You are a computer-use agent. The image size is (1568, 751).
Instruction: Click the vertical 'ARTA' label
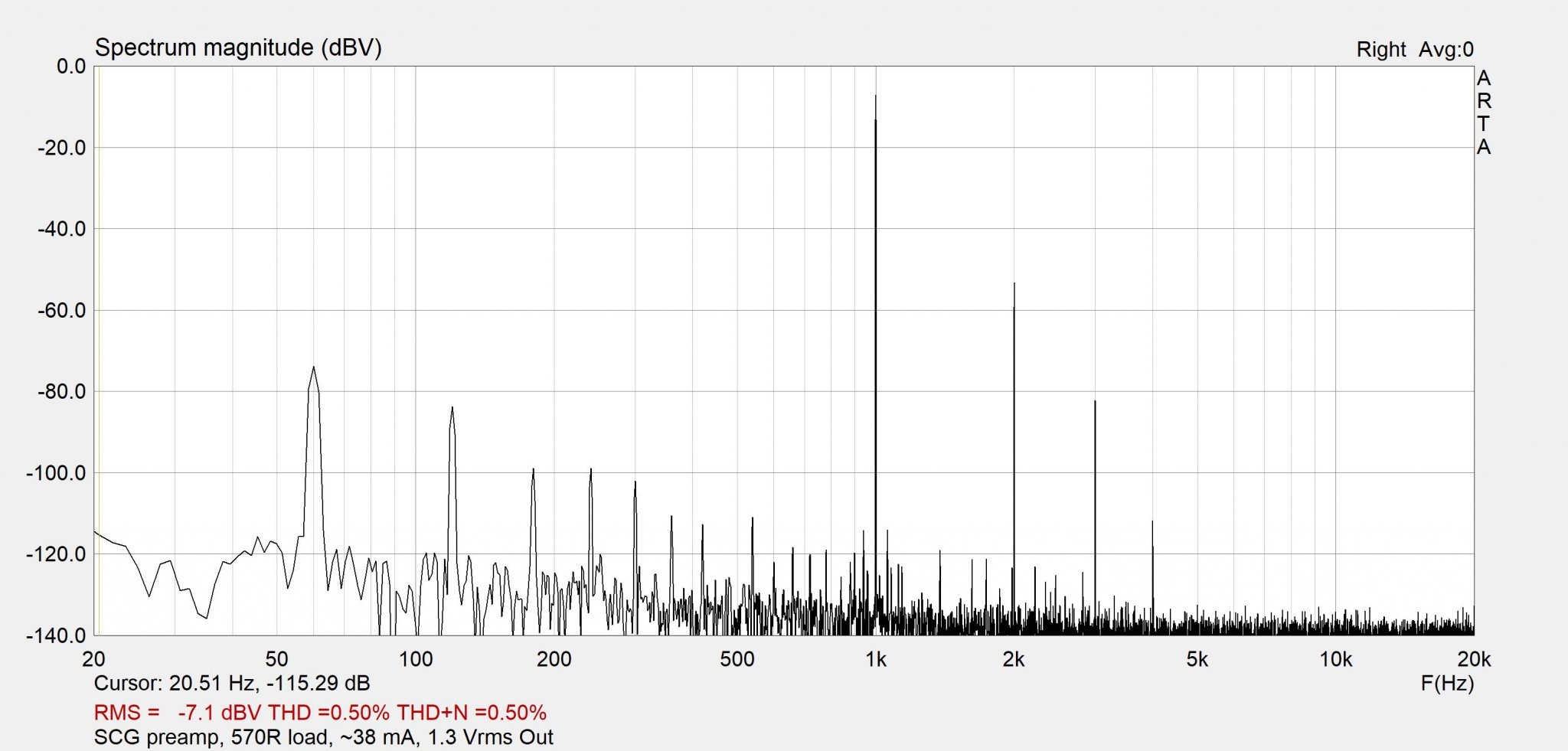[x=1484, y=113]
